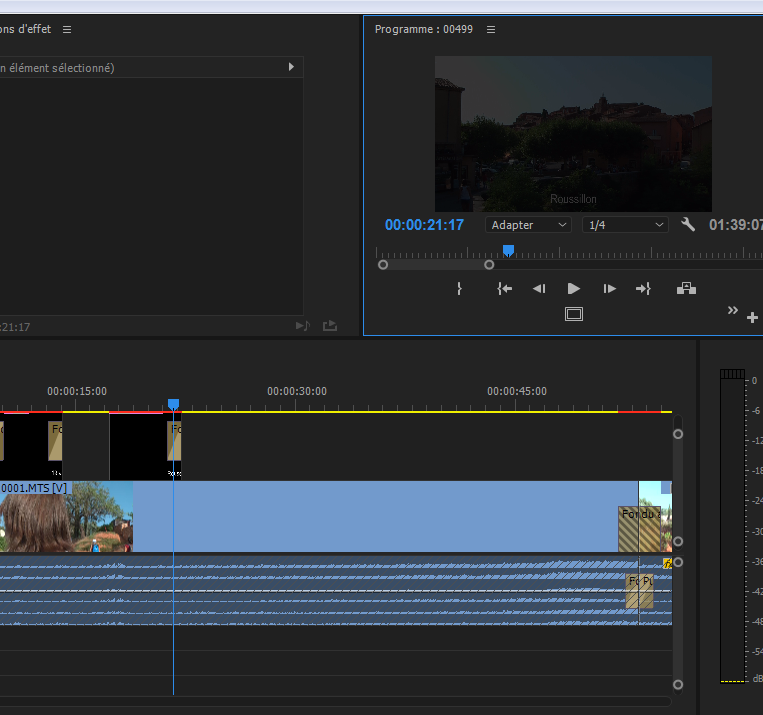763x715 pixels.
Task: Open the wrench settings menu
Action: [x=688, y=225]
